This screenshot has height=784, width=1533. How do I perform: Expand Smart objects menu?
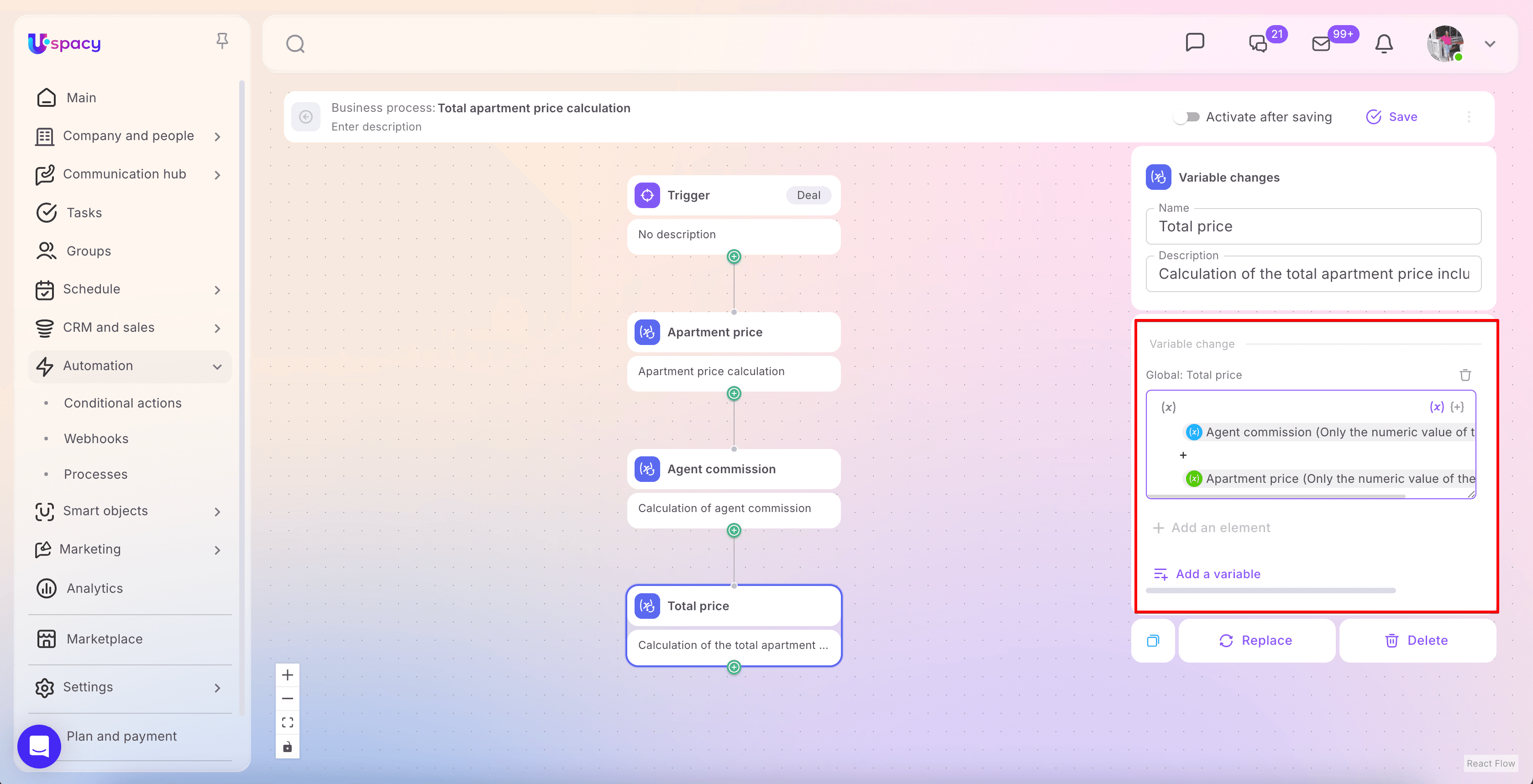coord(130,511)
